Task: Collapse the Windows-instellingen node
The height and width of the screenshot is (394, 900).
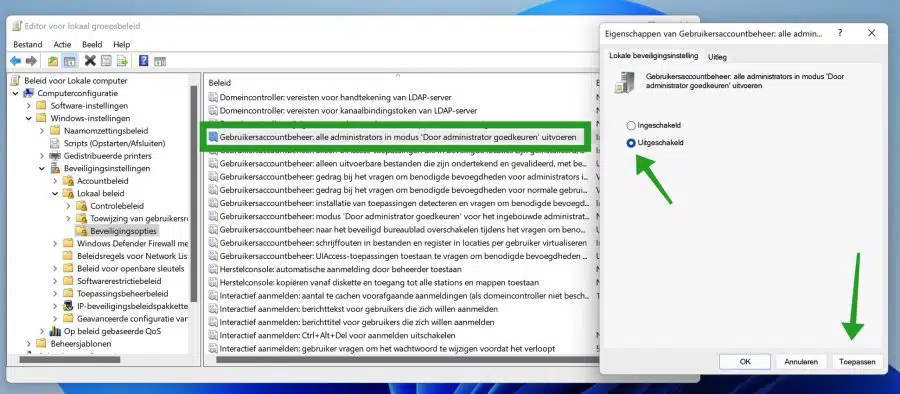Action: [x=29, y=118]
